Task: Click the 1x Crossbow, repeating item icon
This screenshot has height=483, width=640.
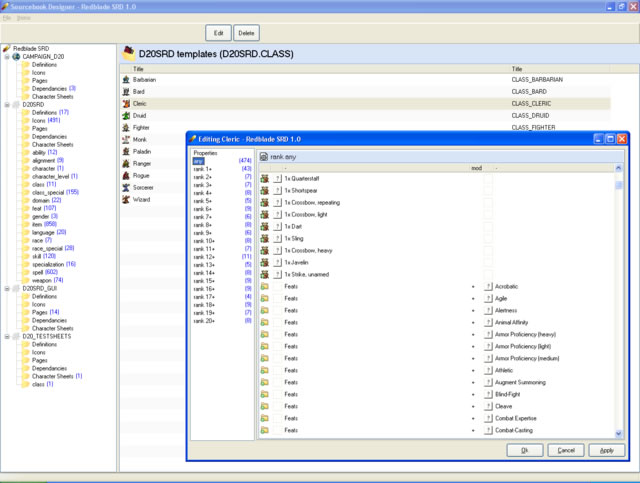Action: 264,203
